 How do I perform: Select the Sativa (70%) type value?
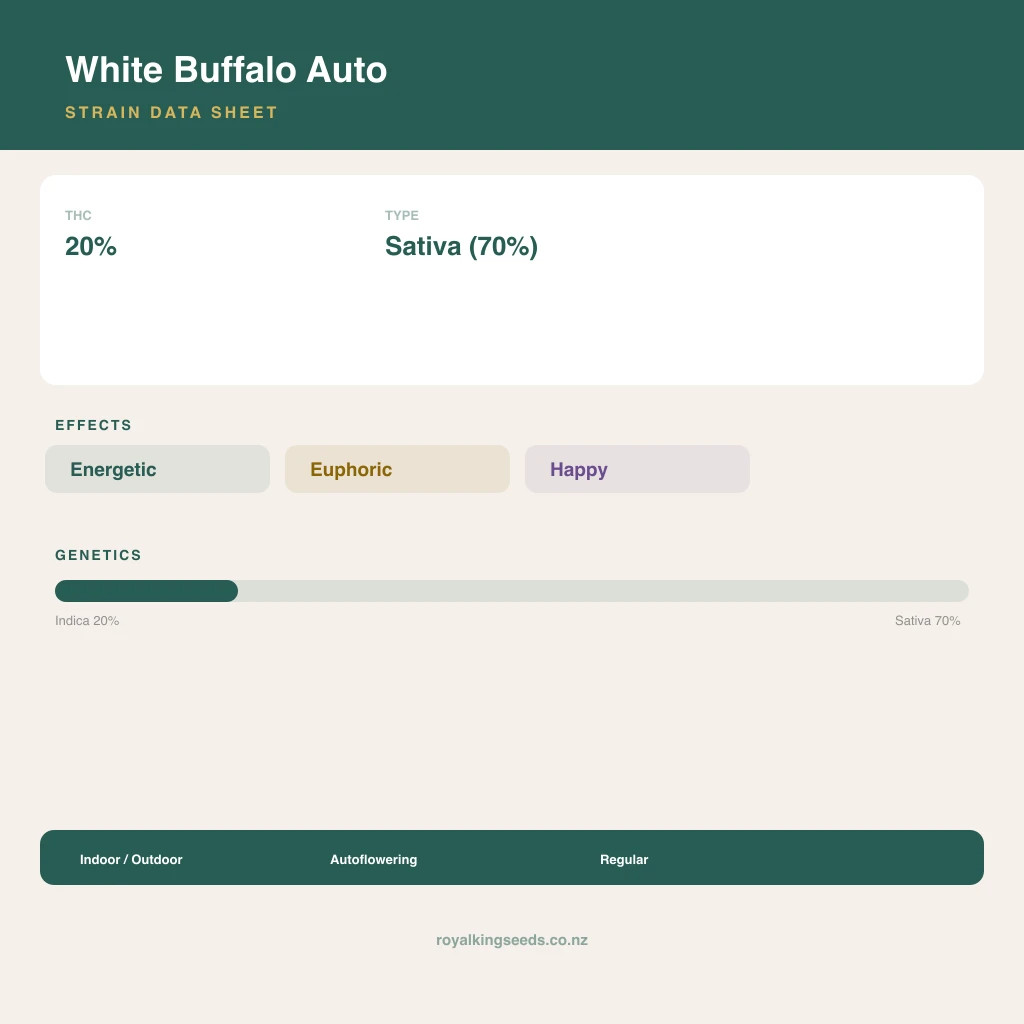tap(461, 246)
